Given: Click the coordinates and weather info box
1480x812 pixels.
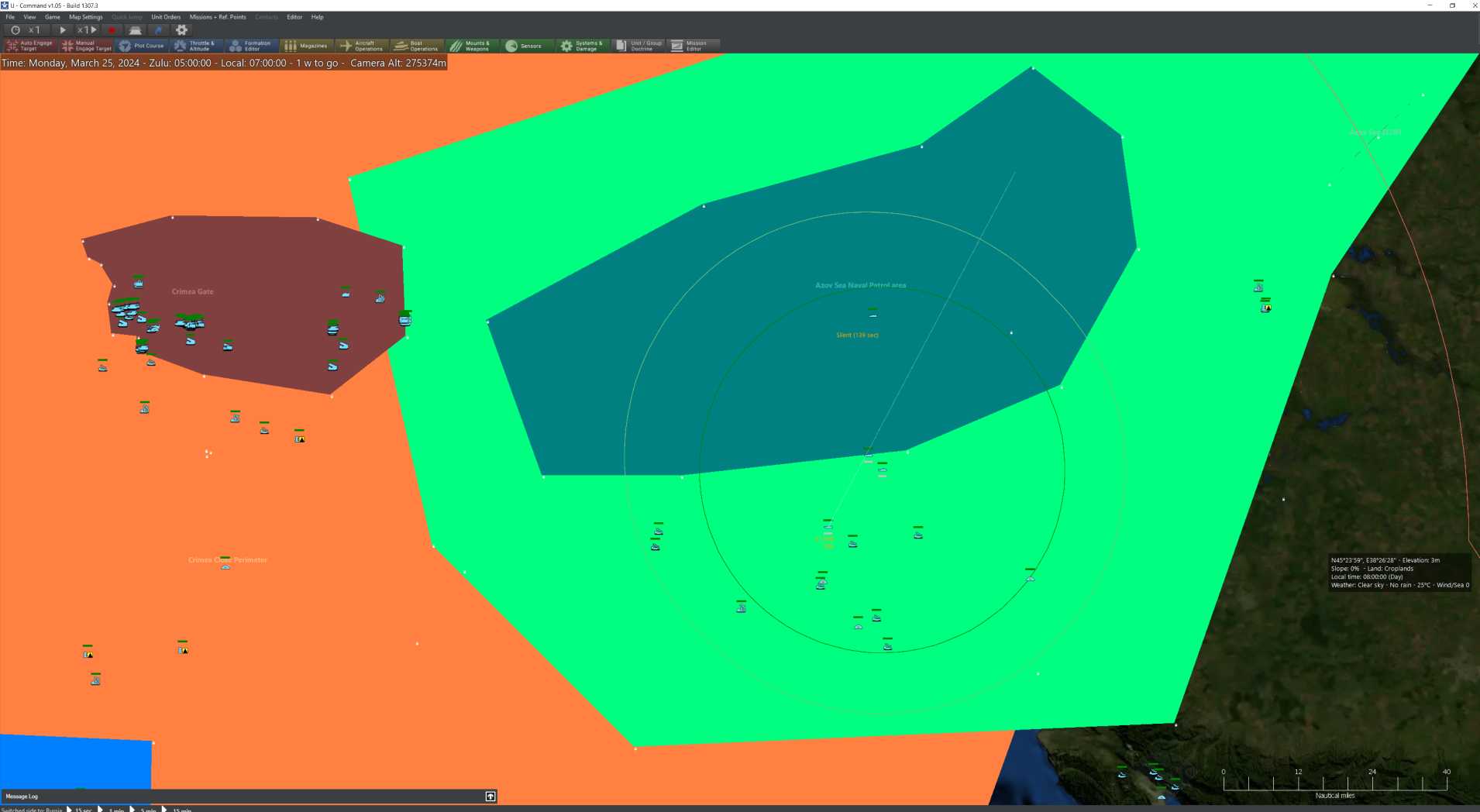Looking at the screenshot, I should point(1399,573).
